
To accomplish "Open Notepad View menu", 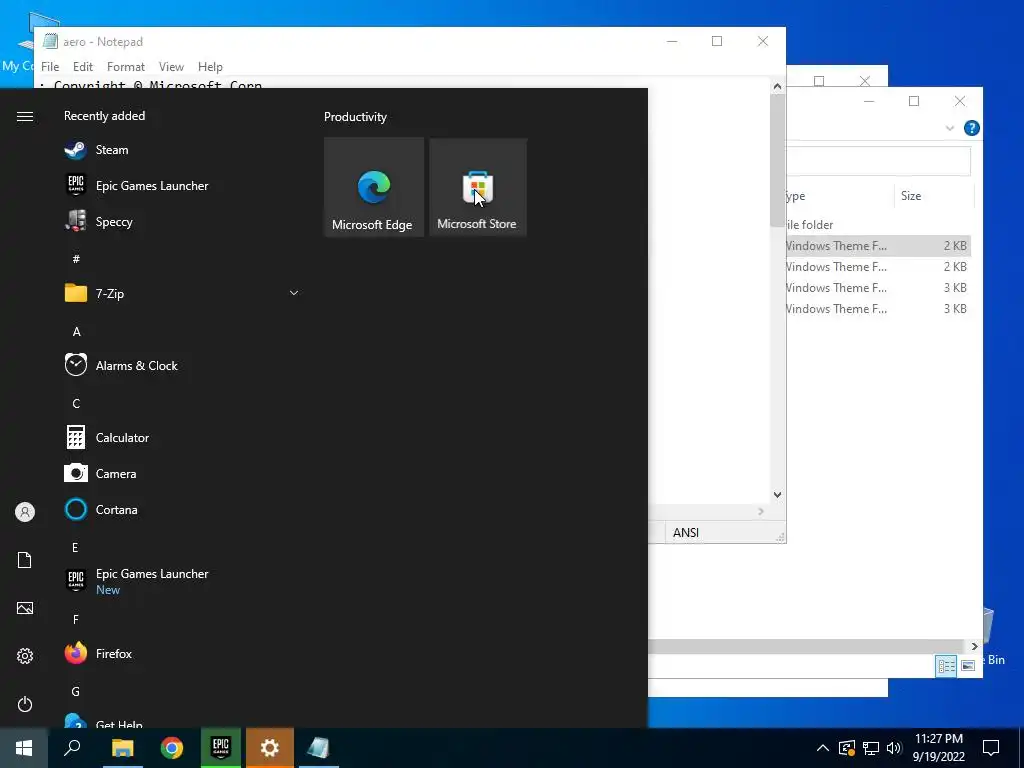I will coord(171,67).
